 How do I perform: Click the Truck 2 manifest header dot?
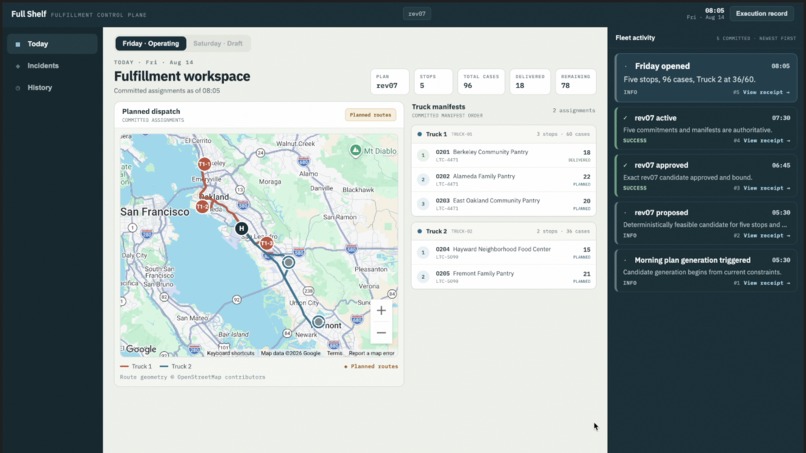click(x=419, y=231)
